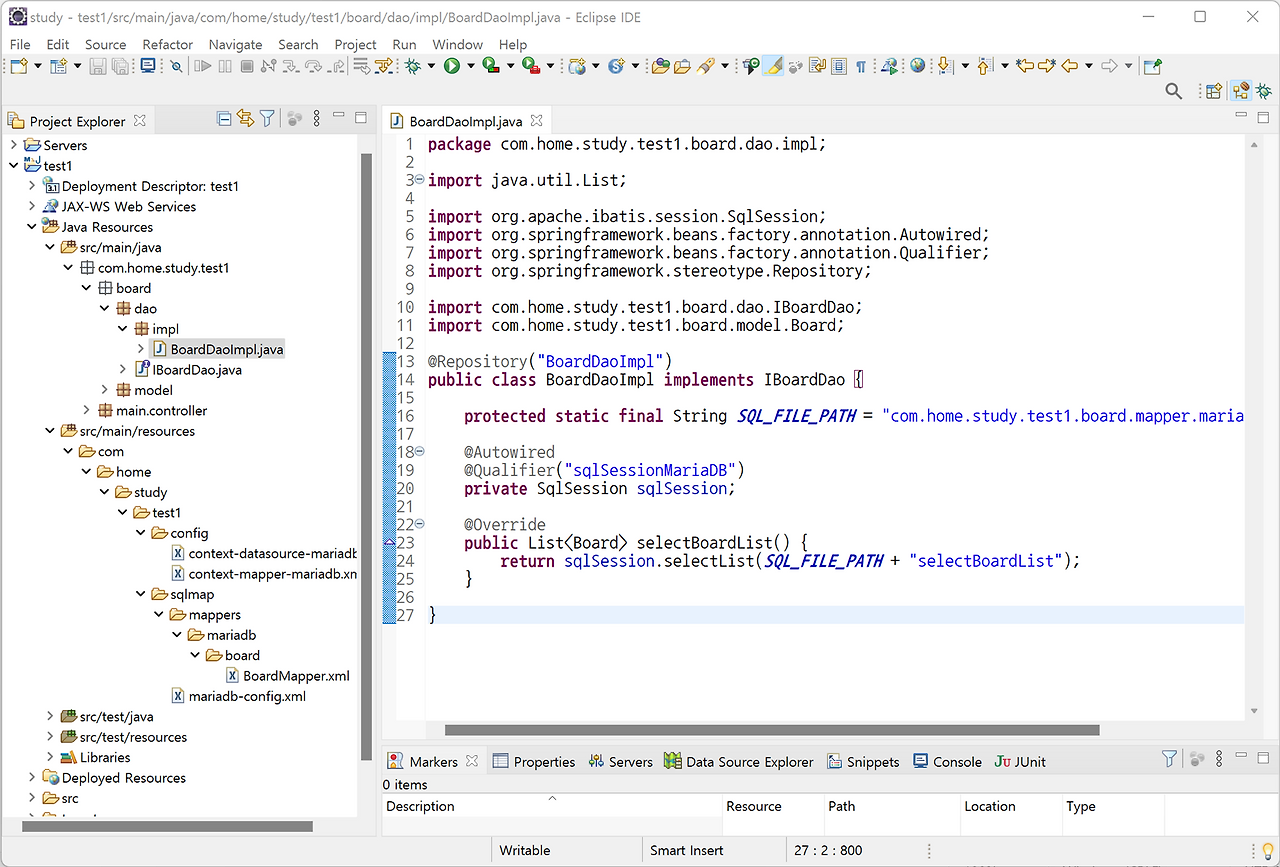
Task: Select IBoardDao.java in Project Explorer
Action: 197,370
